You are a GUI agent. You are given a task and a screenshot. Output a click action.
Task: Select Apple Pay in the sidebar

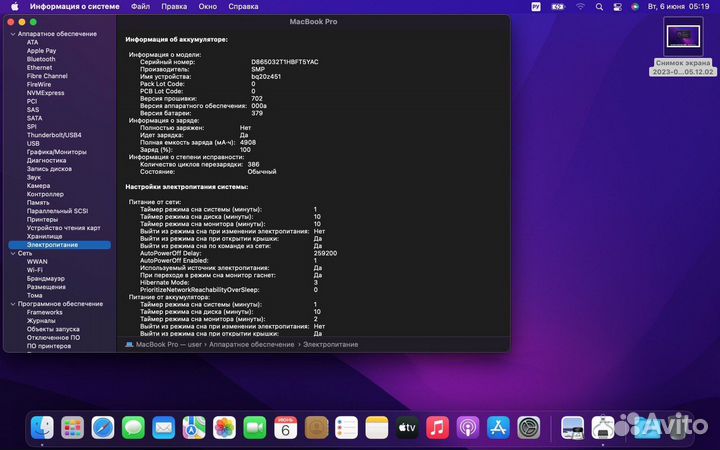[x=41, y=51]
